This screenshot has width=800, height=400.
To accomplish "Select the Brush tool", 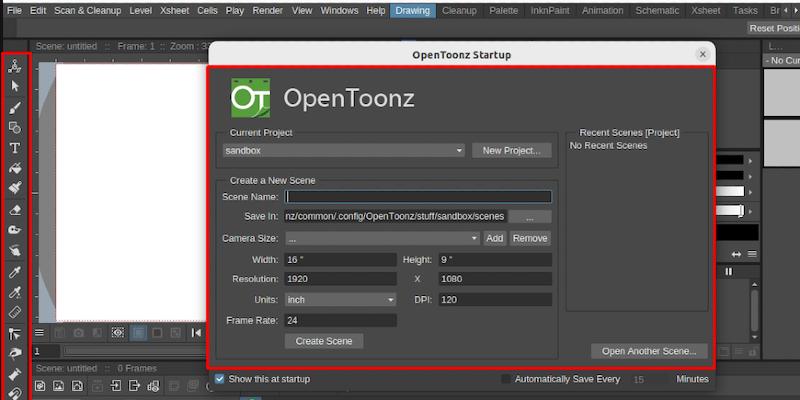I will 15,107.
